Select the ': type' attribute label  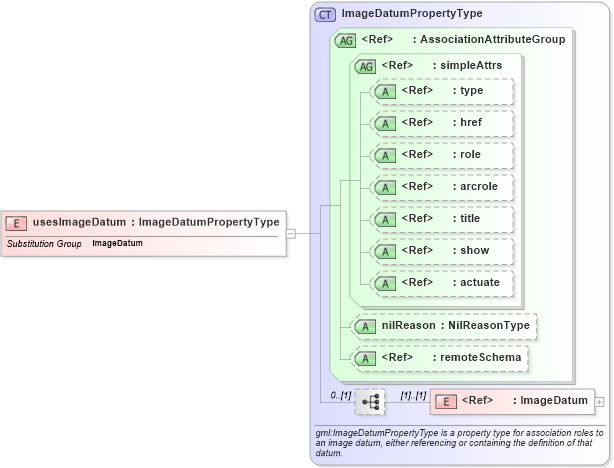[468, 90]
